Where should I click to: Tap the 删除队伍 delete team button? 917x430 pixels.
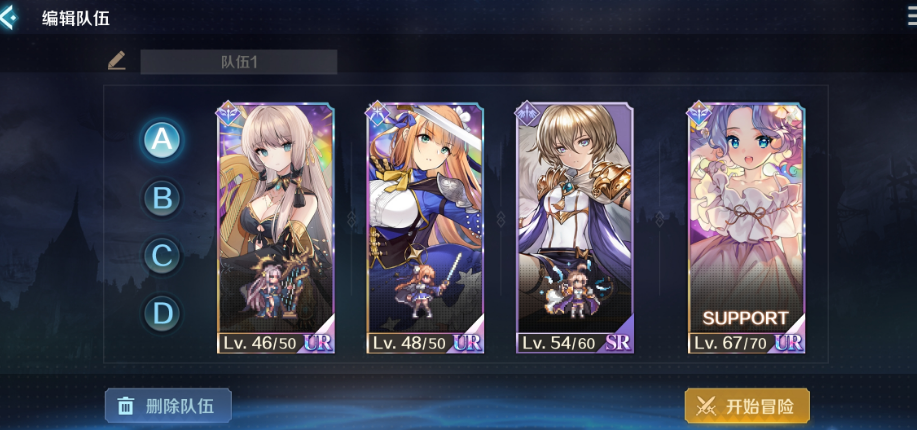(168, 406)
